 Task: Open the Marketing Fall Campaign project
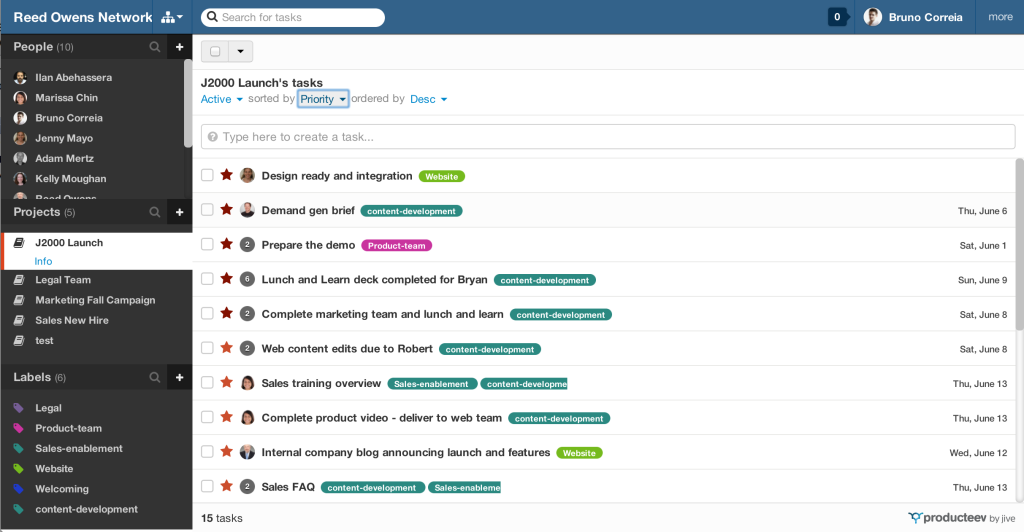[96, 300]
